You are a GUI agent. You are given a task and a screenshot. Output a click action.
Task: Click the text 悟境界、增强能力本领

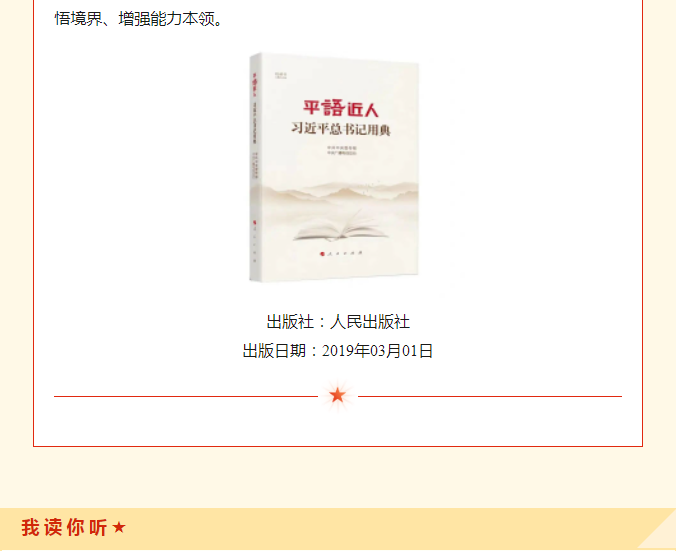[x=138, y=19]
